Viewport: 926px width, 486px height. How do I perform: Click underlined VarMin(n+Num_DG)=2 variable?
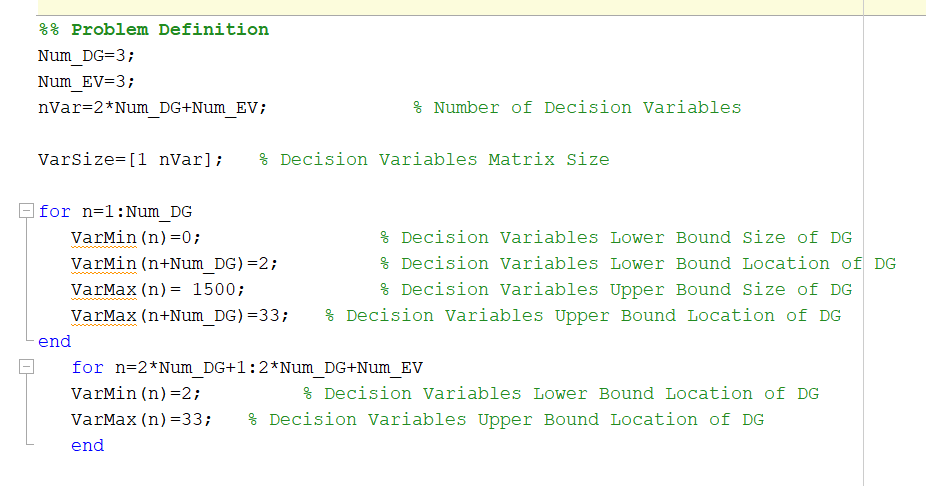[x=104, y=263]
